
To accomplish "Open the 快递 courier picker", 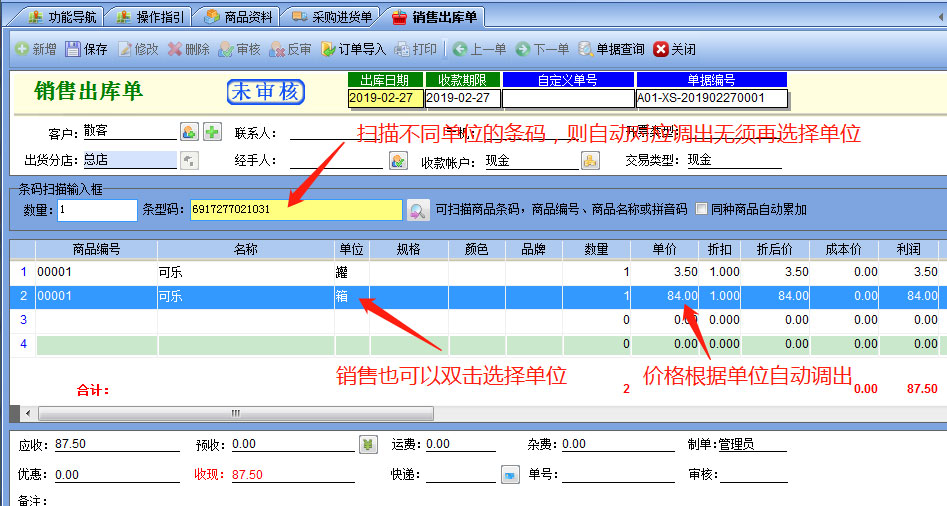I will 509,474.
